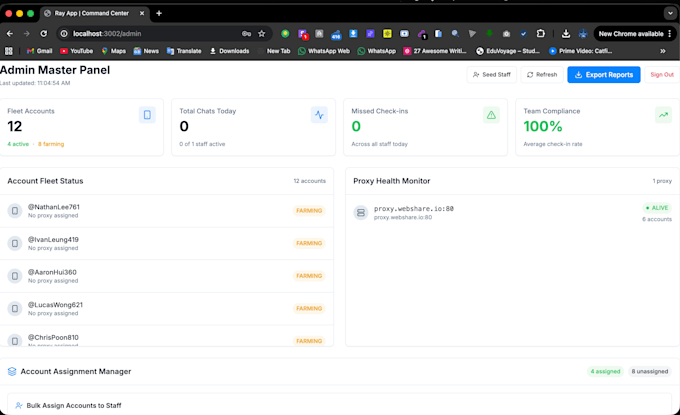Image resolution: width=680 pixels, height=415 pixels.
Task: Click the password key icon in address bar
Action: [246, 33]
